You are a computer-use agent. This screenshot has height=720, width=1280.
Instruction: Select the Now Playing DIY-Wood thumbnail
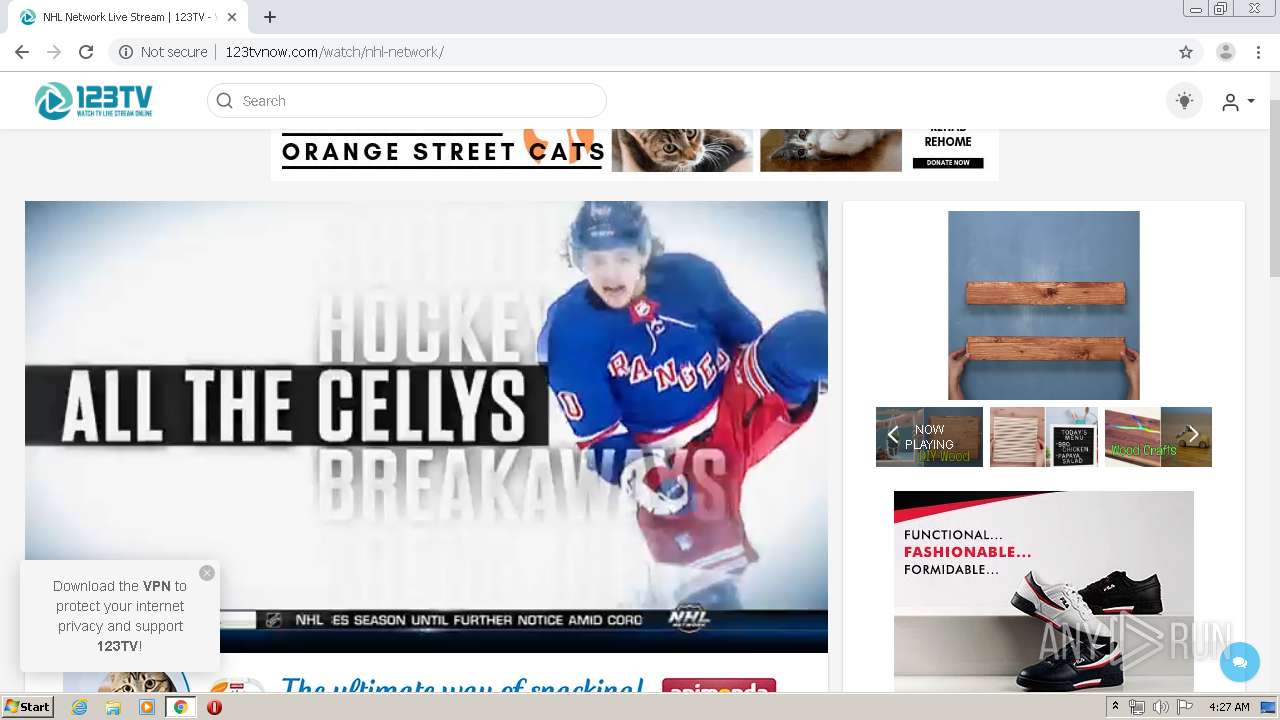click(929, 437)
